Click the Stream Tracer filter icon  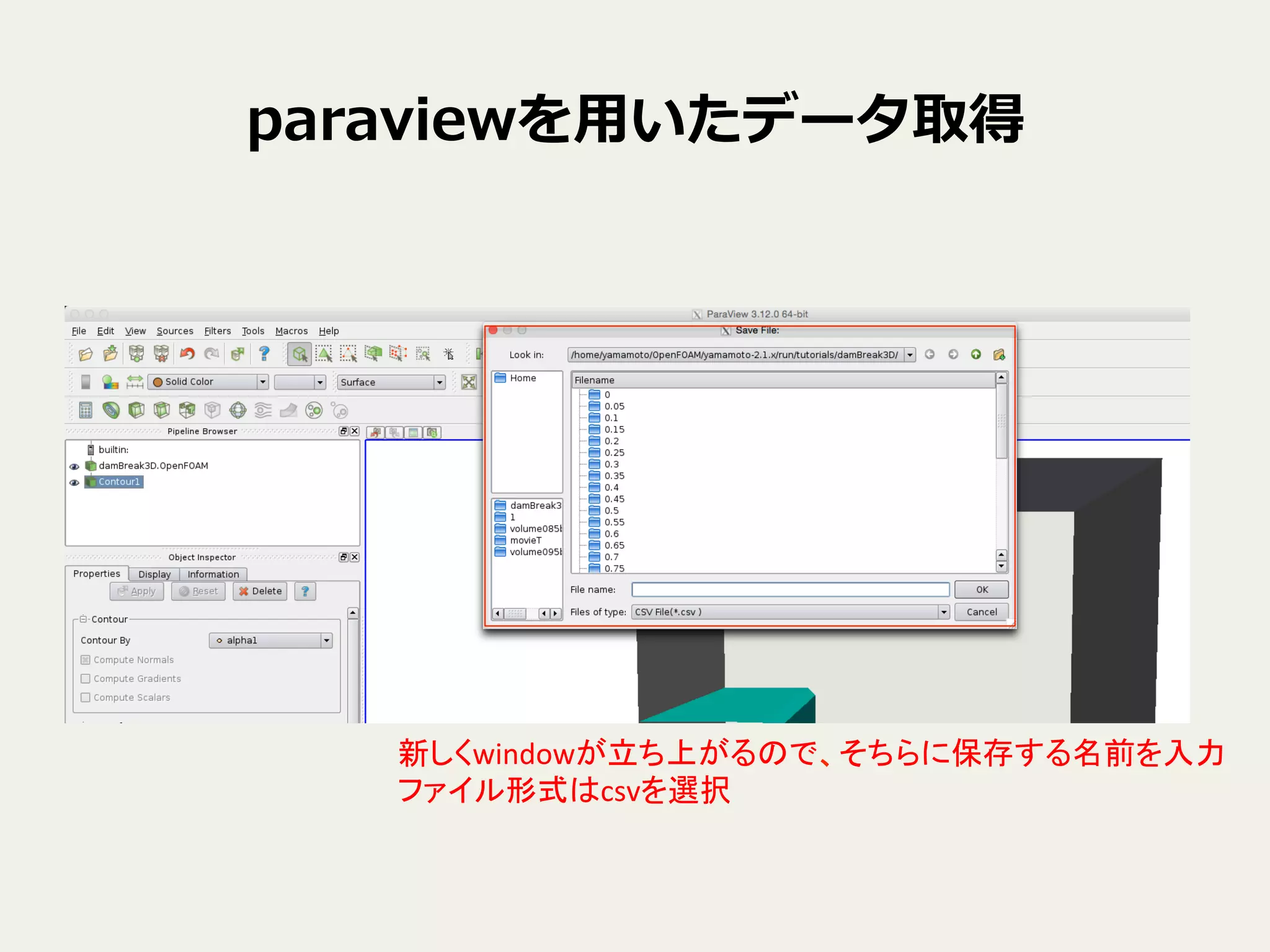tap(264, 410)
